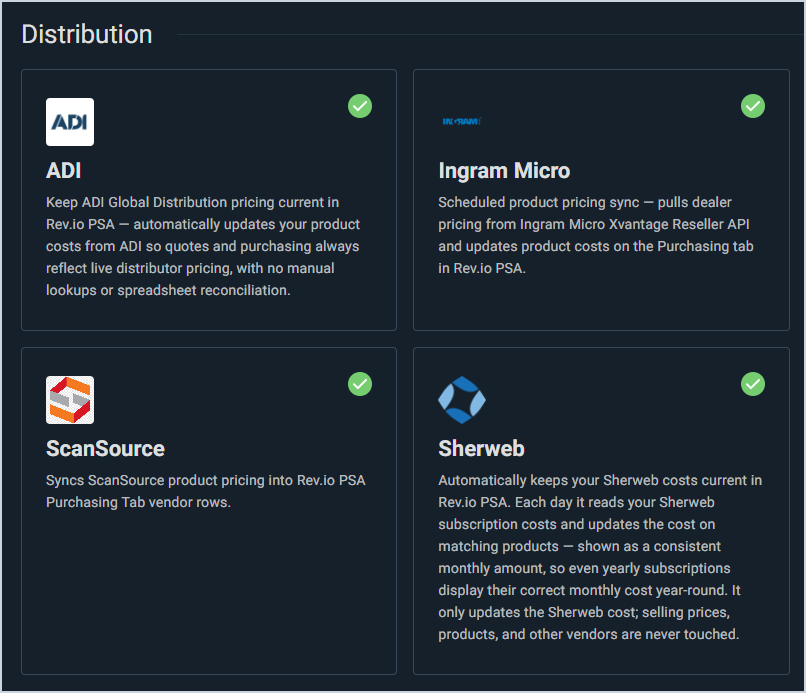The image size is (806, 693).
Task: Open the ScanSource integration title
Action: 105,448
